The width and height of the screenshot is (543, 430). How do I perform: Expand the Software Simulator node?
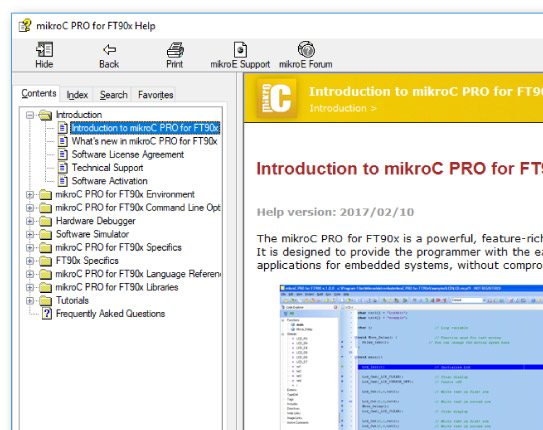[30, 234]
